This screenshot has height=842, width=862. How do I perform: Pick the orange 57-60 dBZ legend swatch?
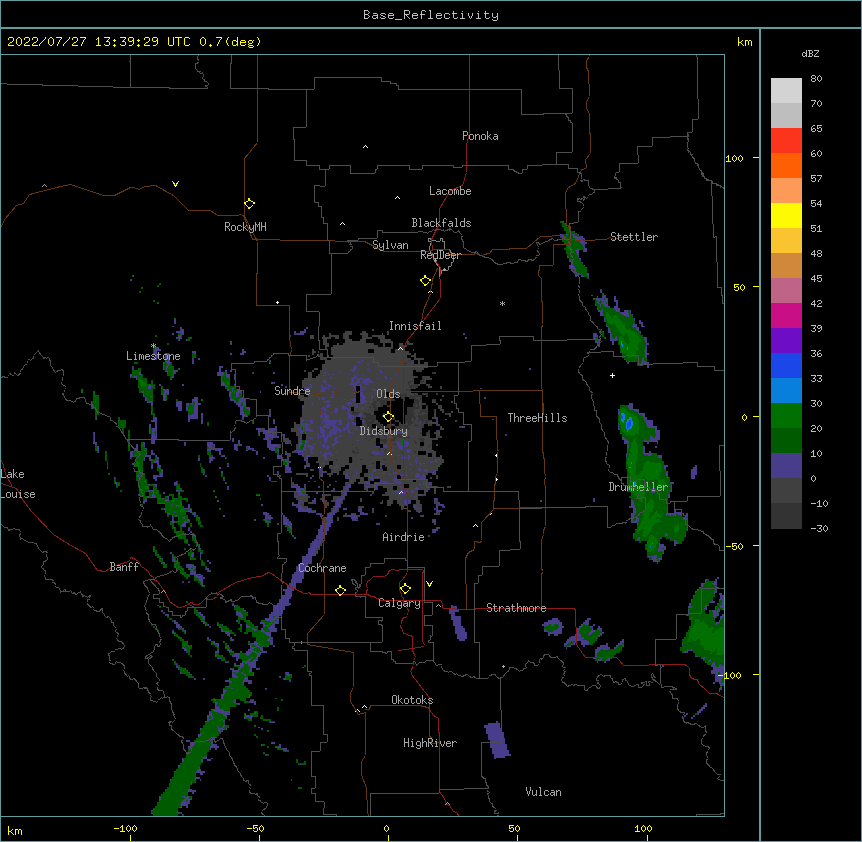point(786,165)
